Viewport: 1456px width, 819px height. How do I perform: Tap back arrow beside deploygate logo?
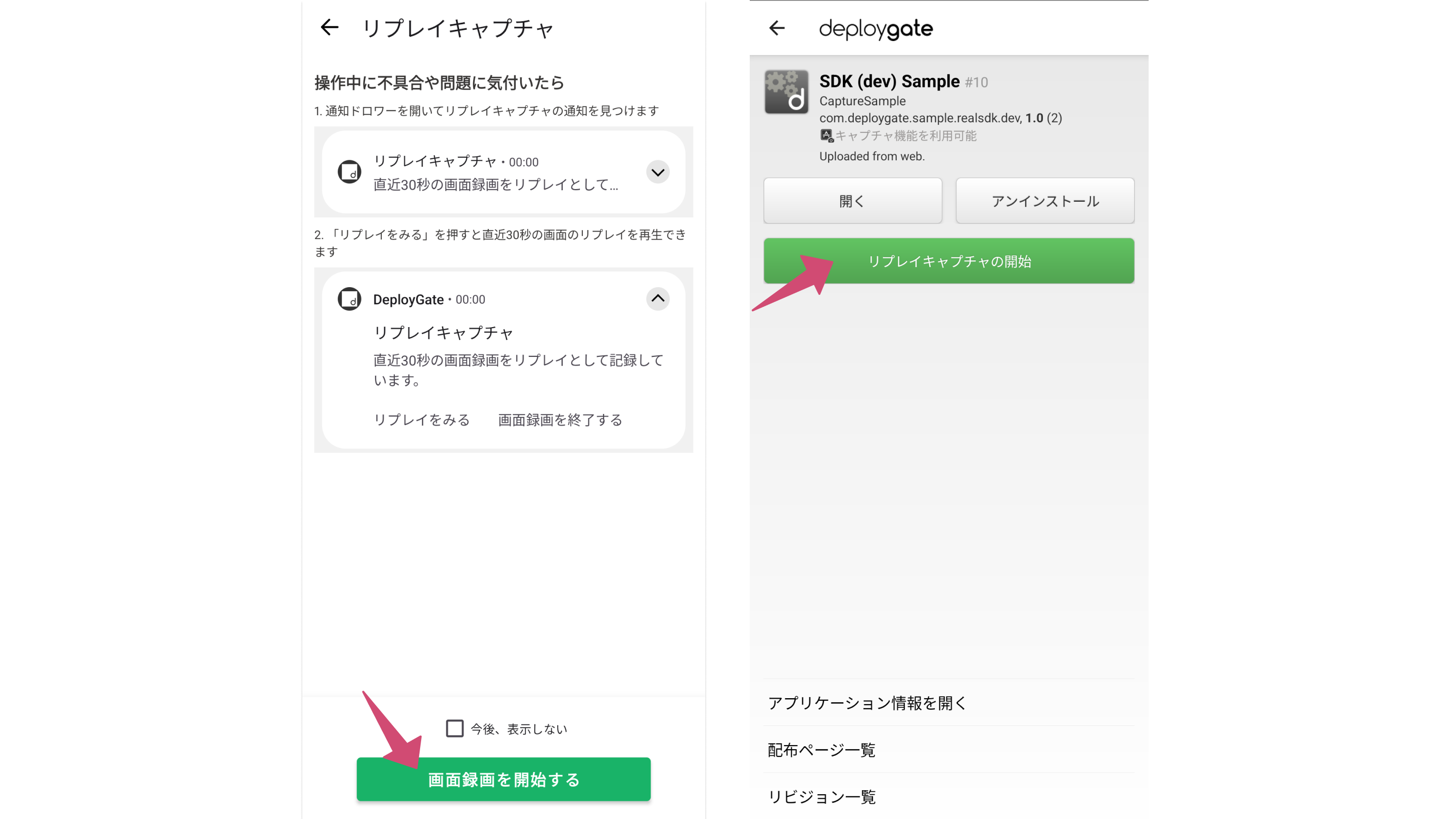(777, 28)
